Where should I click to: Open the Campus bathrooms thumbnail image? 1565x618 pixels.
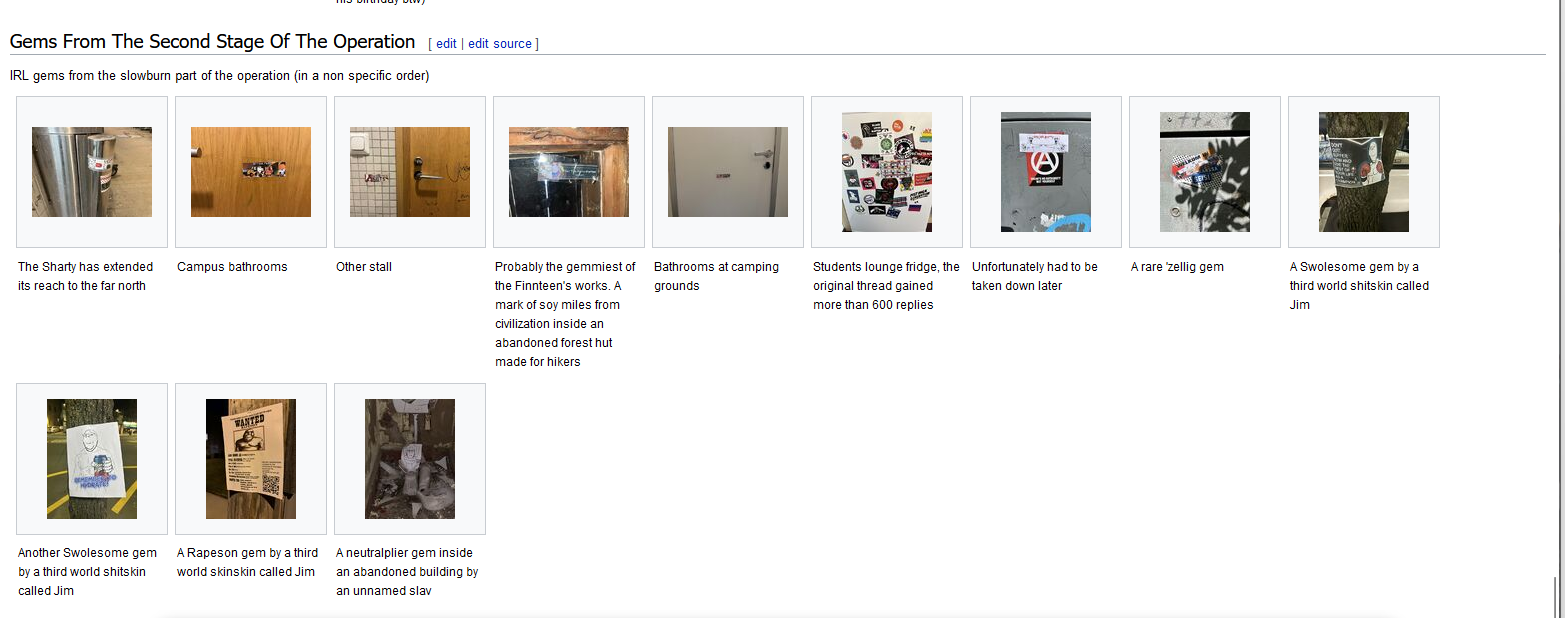click(251, 172)
